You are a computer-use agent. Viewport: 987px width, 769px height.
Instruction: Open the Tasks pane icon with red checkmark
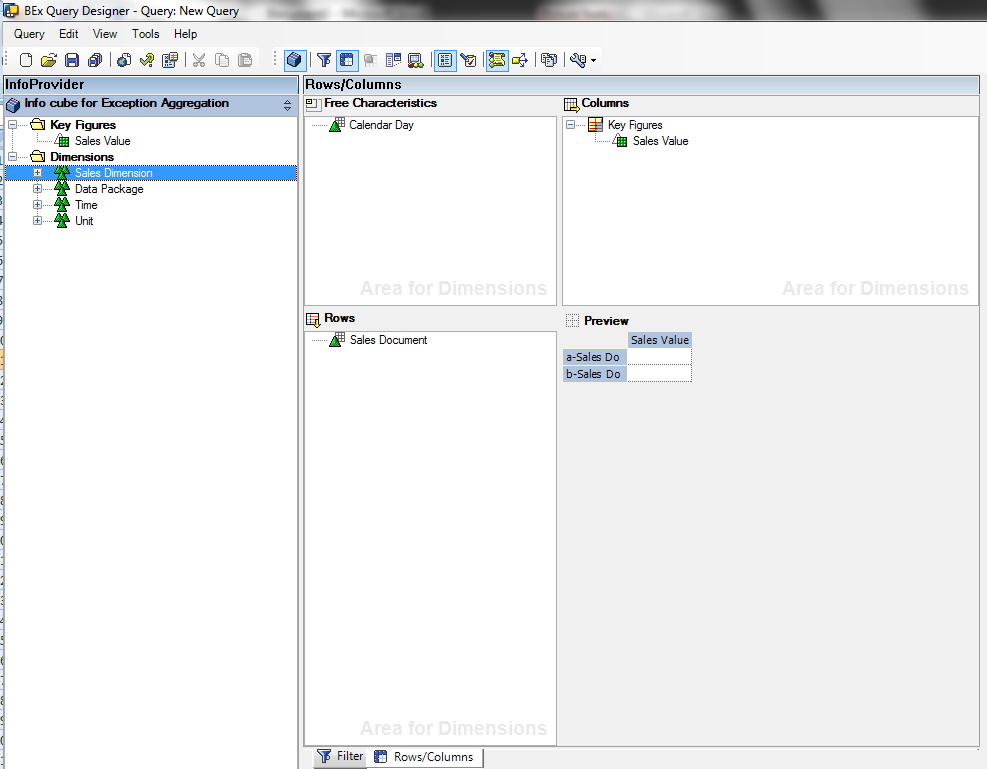(468, 60)
